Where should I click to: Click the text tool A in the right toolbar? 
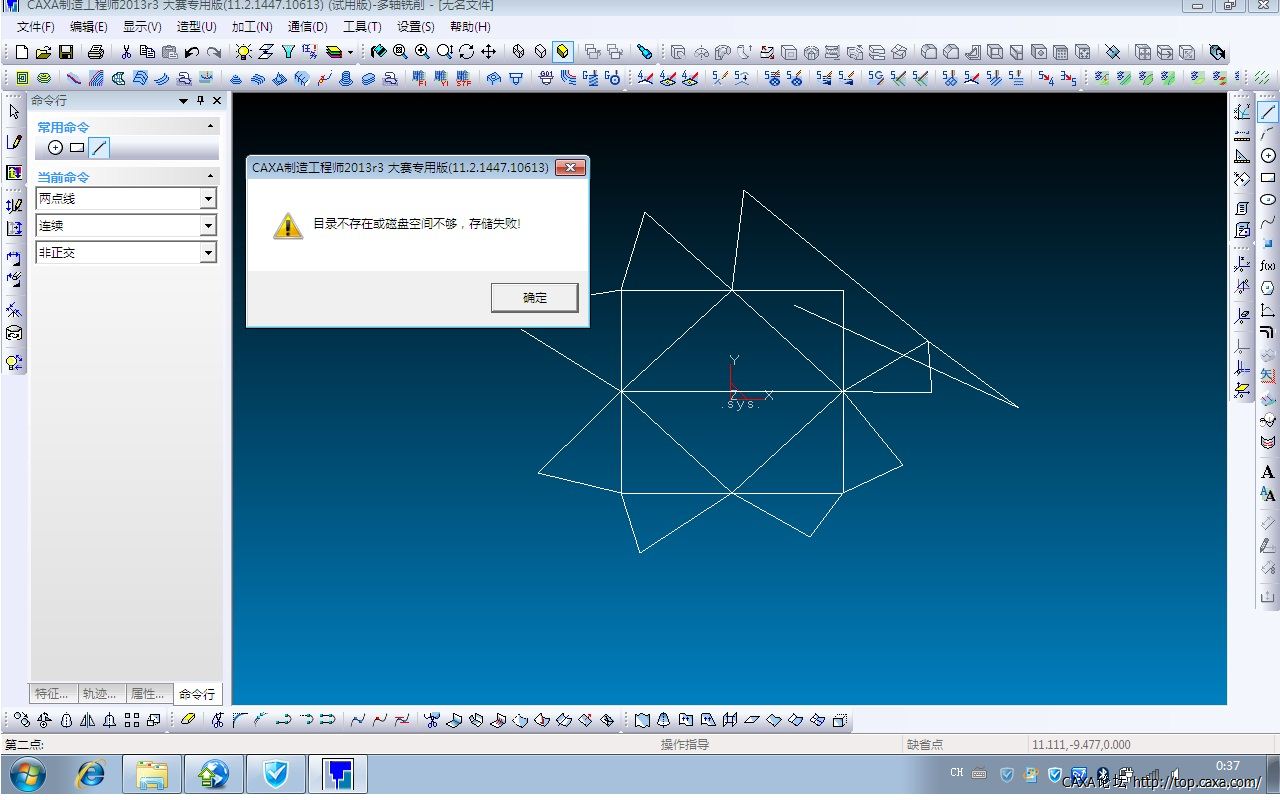[1268, 472]
